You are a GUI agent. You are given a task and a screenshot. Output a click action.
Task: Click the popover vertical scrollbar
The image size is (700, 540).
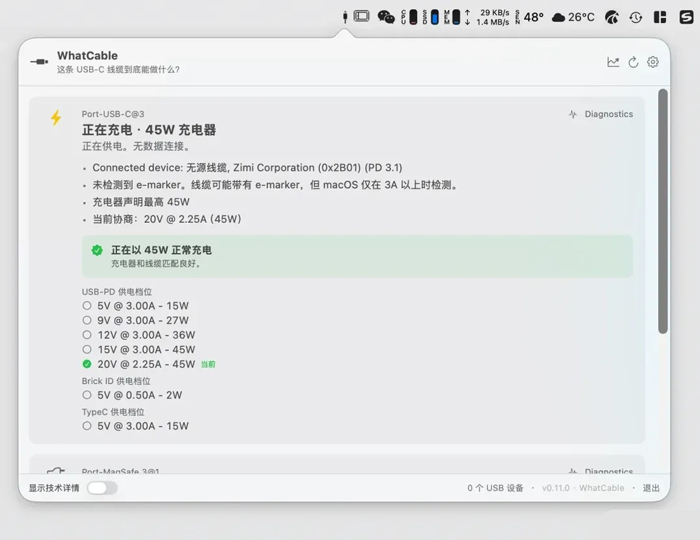(x=663, y=211)
